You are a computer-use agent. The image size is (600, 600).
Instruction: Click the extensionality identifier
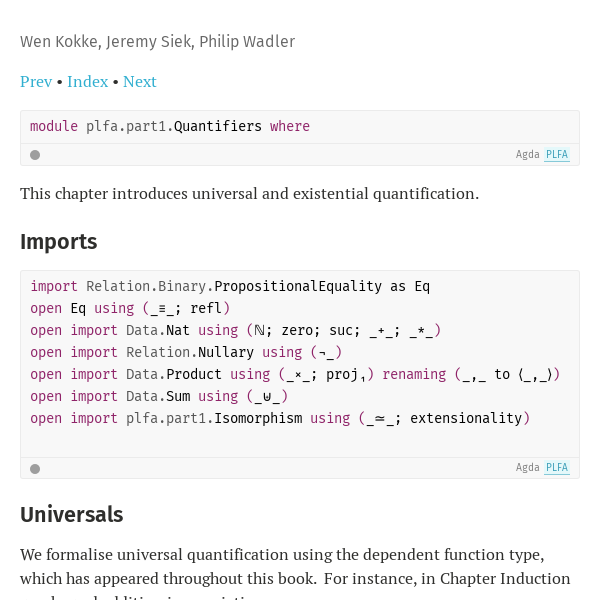click(x=466, y=418)
